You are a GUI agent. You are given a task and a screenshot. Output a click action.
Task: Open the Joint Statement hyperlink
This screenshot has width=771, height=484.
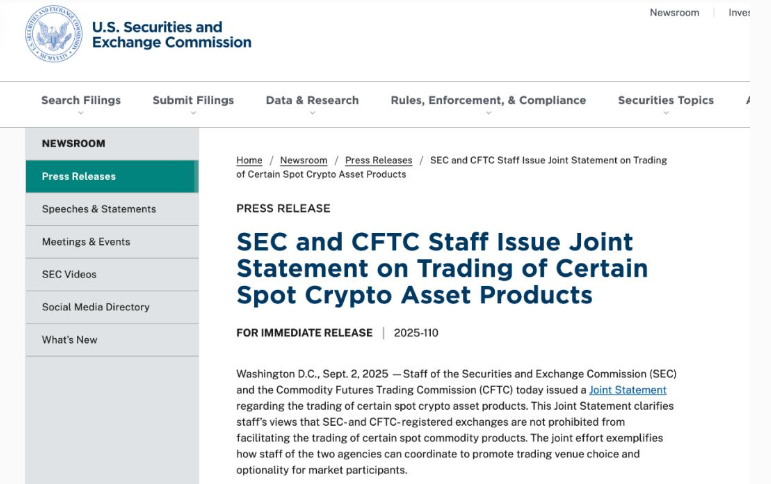click(627, 390)
